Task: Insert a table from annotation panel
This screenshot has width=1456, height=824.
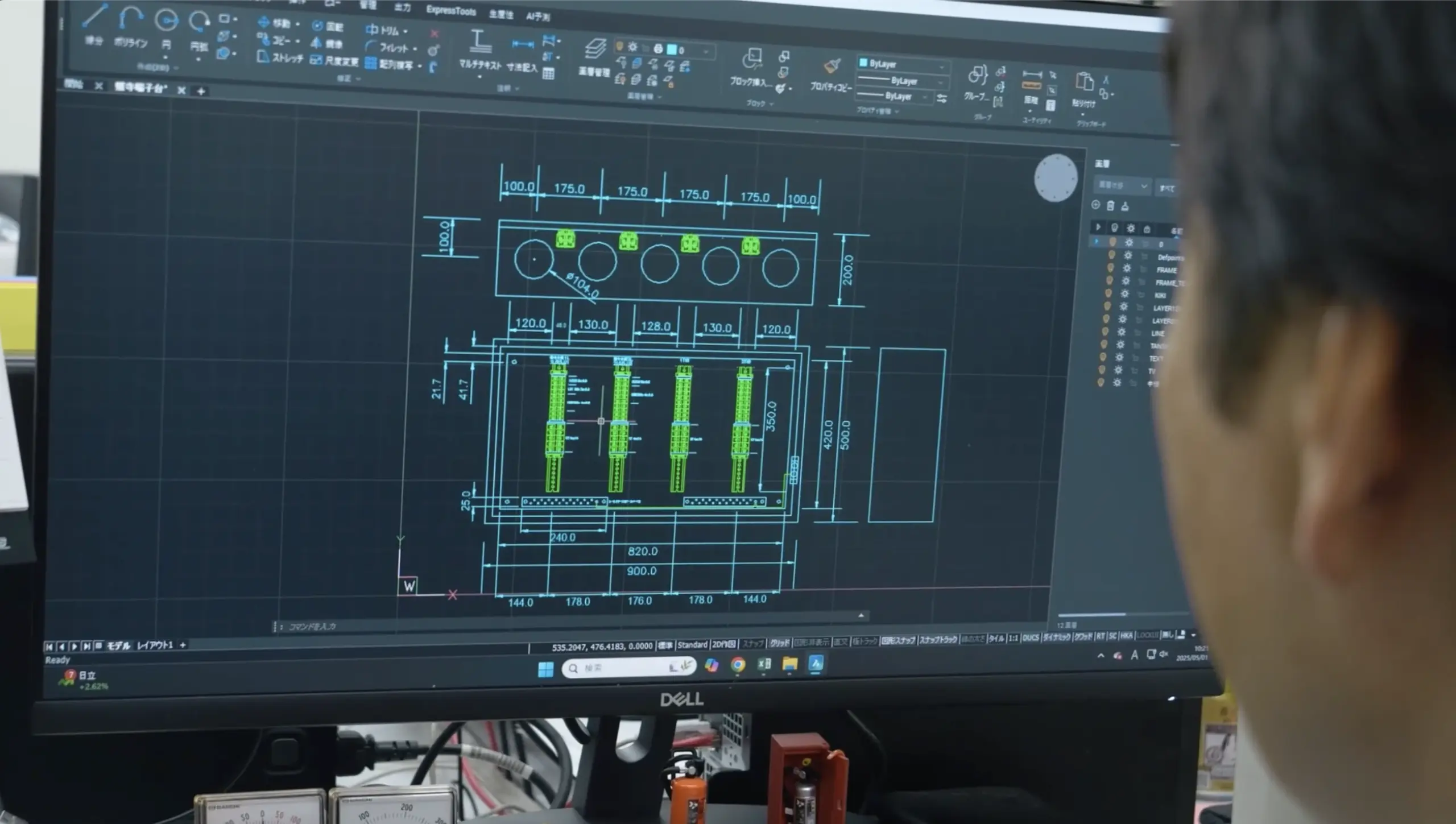Action: 548,73
